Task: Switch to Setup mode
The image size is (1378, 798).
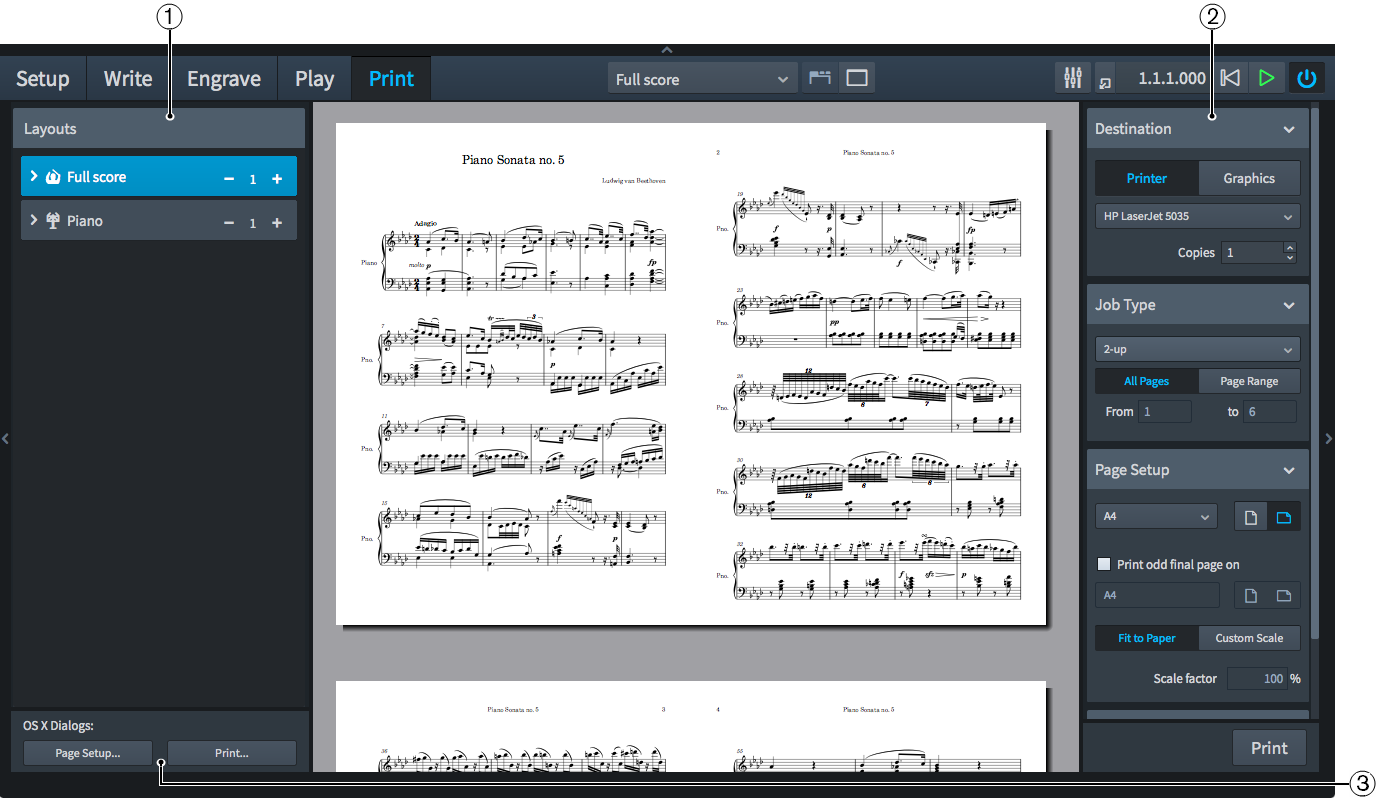Action: [x=43, y=79]
